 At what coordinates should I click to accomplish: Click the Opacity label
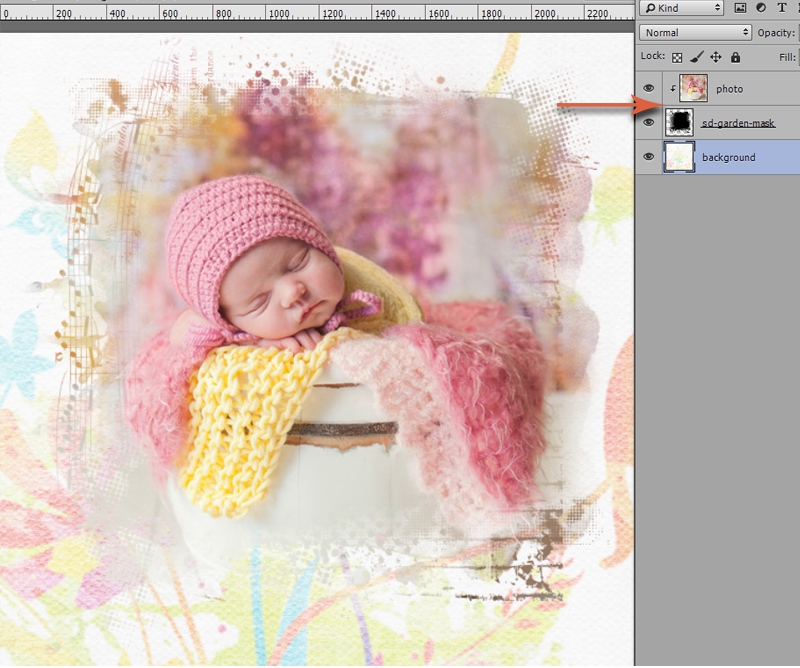(x=776, y=33)
